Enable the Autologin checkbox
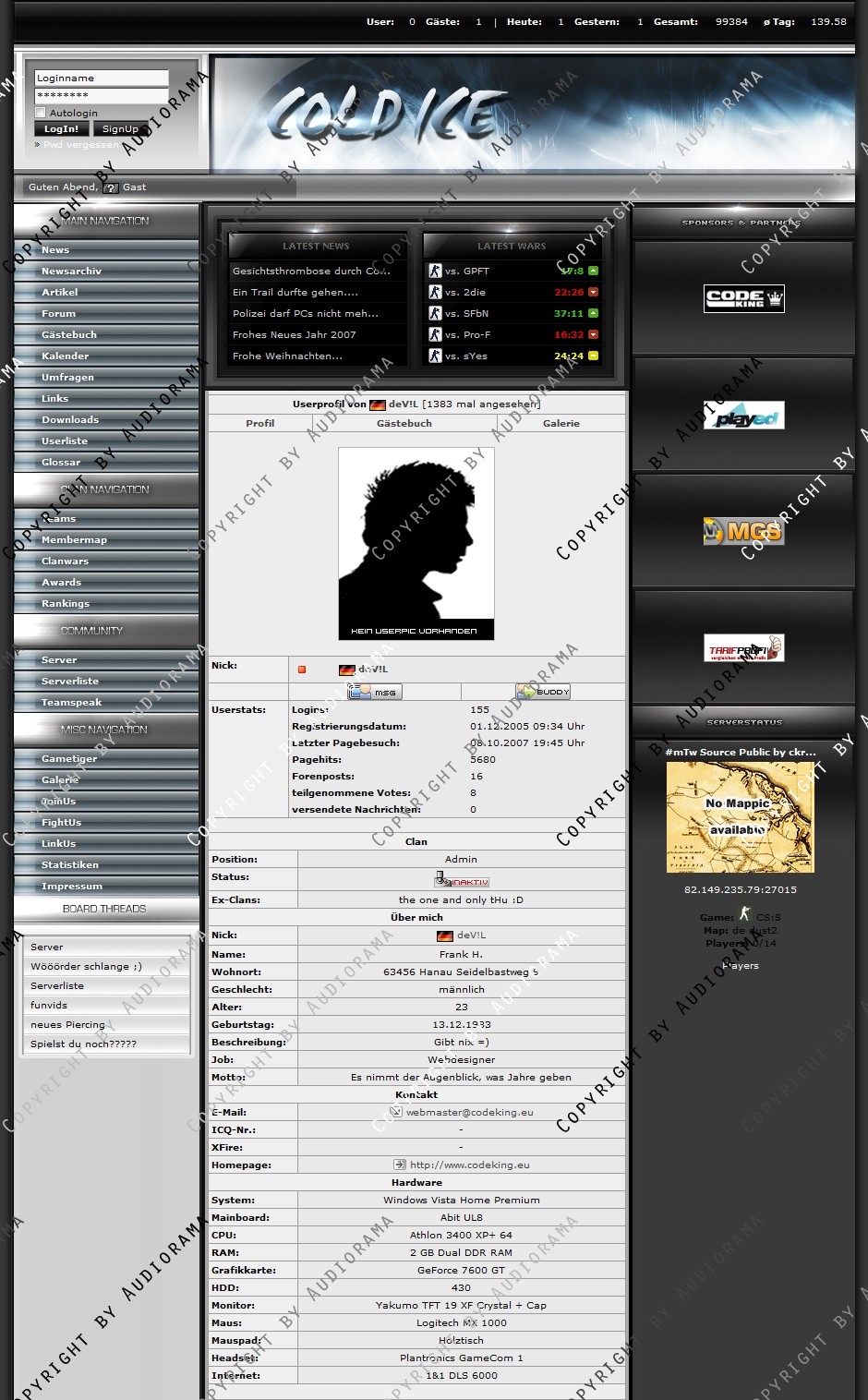The height and width of the screenshot is (1400, 868). [41, 113]
